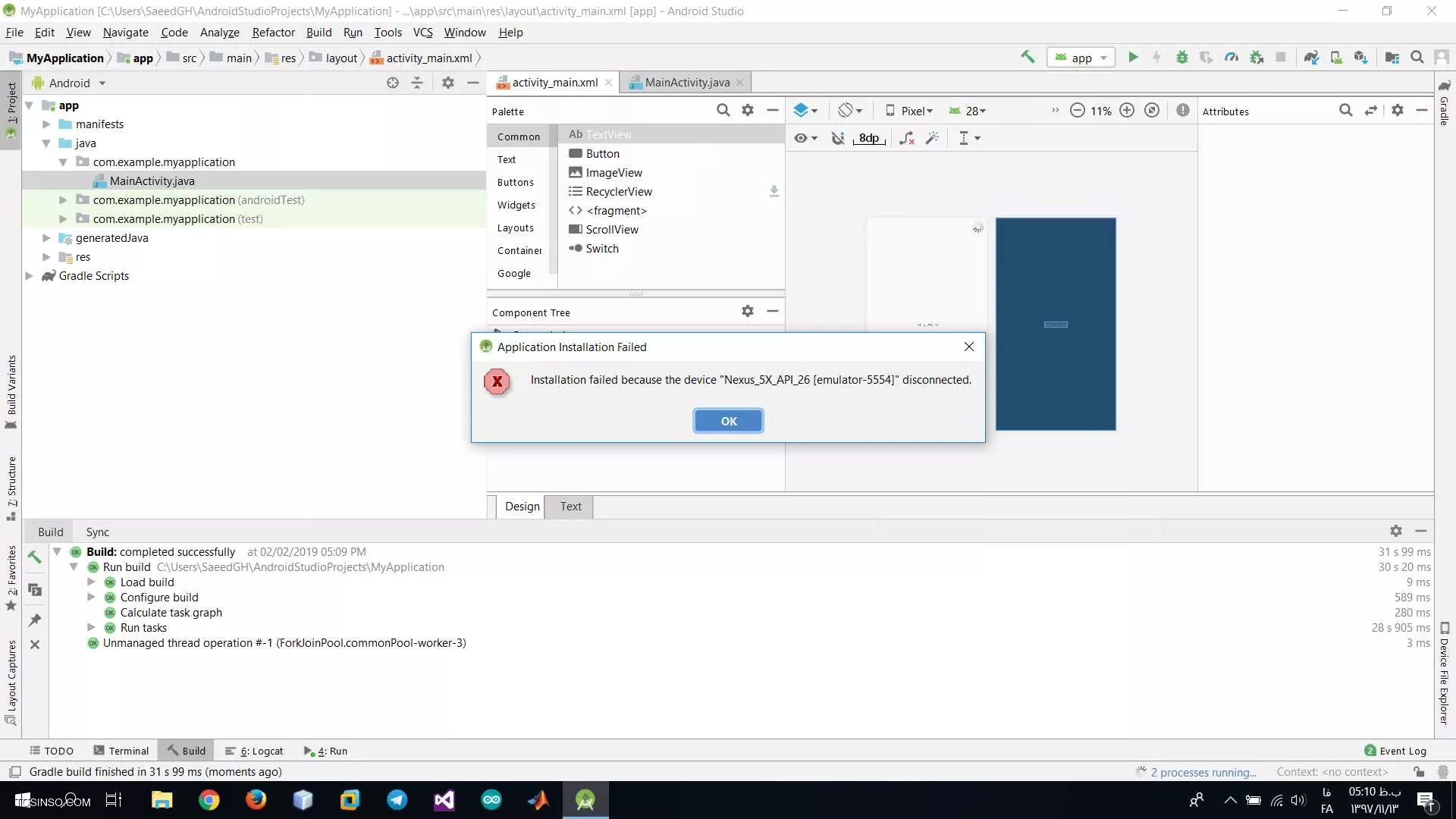Open the Event Log
Image resolution: width=1456 pixels, height=819 pixels.
(1395, 751)
